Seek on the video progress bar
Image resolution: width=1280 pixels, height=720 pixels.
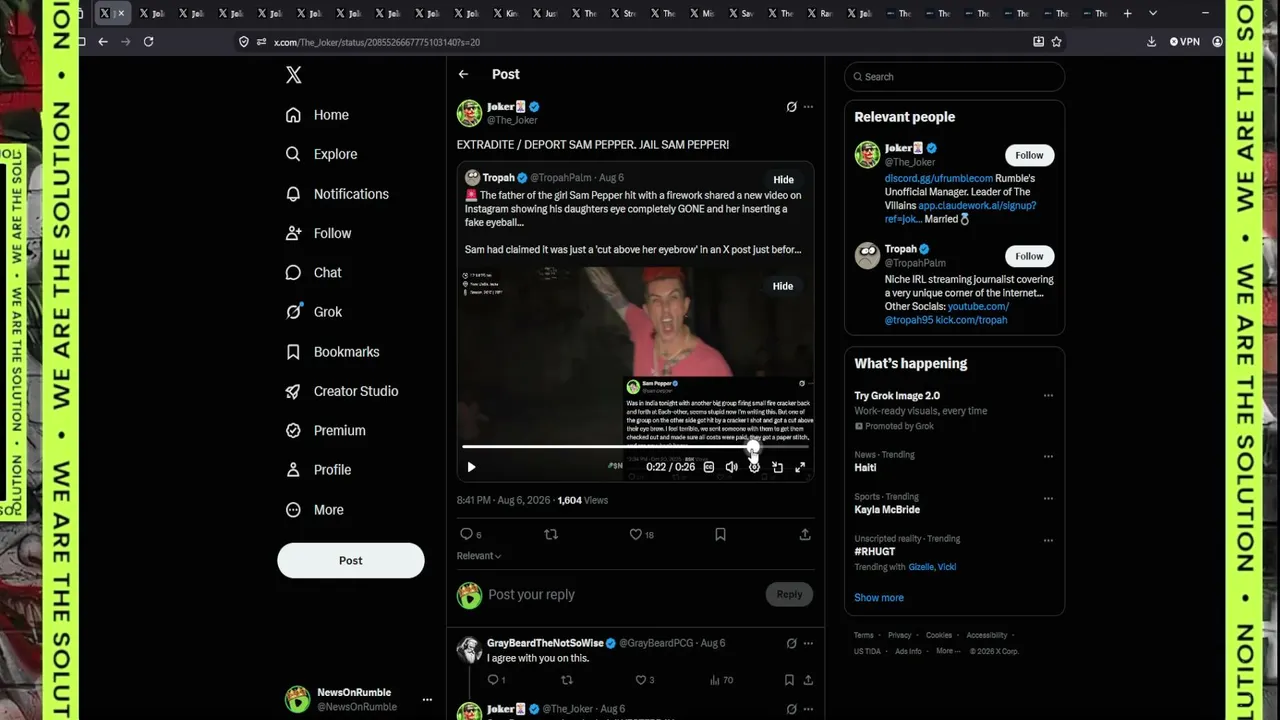coord(635,447)
